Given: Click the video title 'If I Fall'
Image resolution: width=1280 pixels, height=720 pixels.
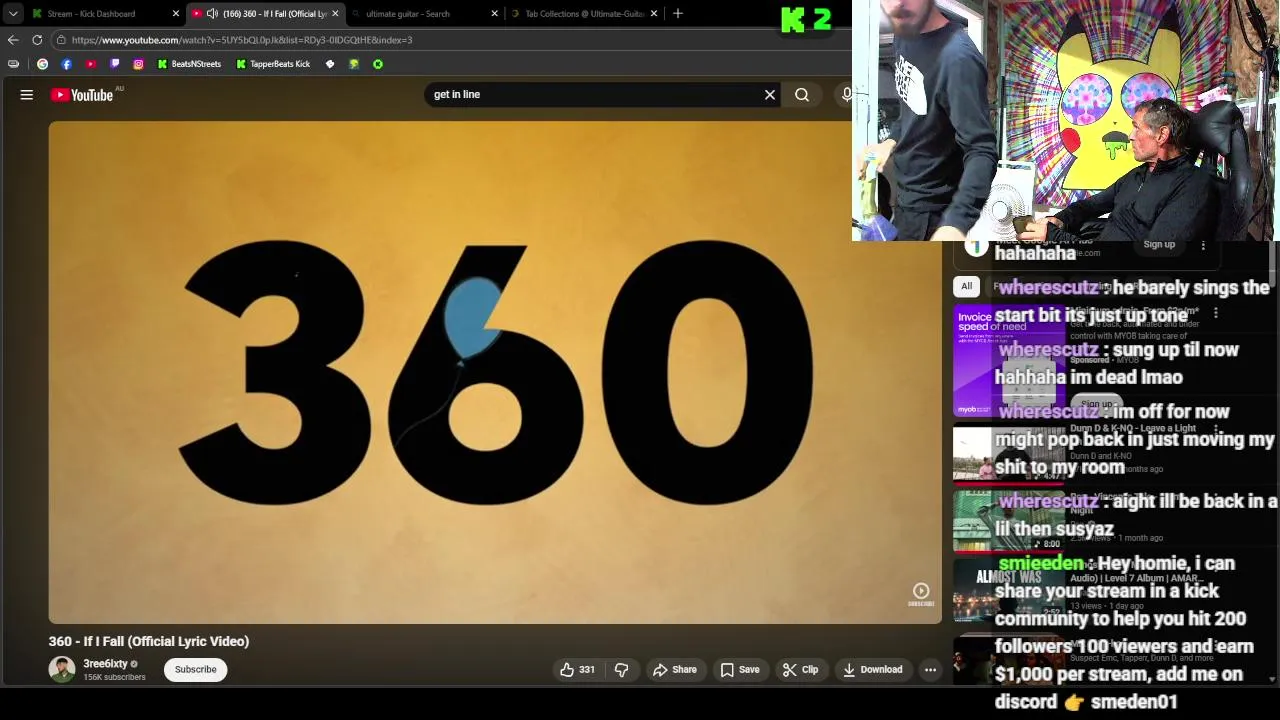Looking at the screenshot, I should [x=149, y=641].
